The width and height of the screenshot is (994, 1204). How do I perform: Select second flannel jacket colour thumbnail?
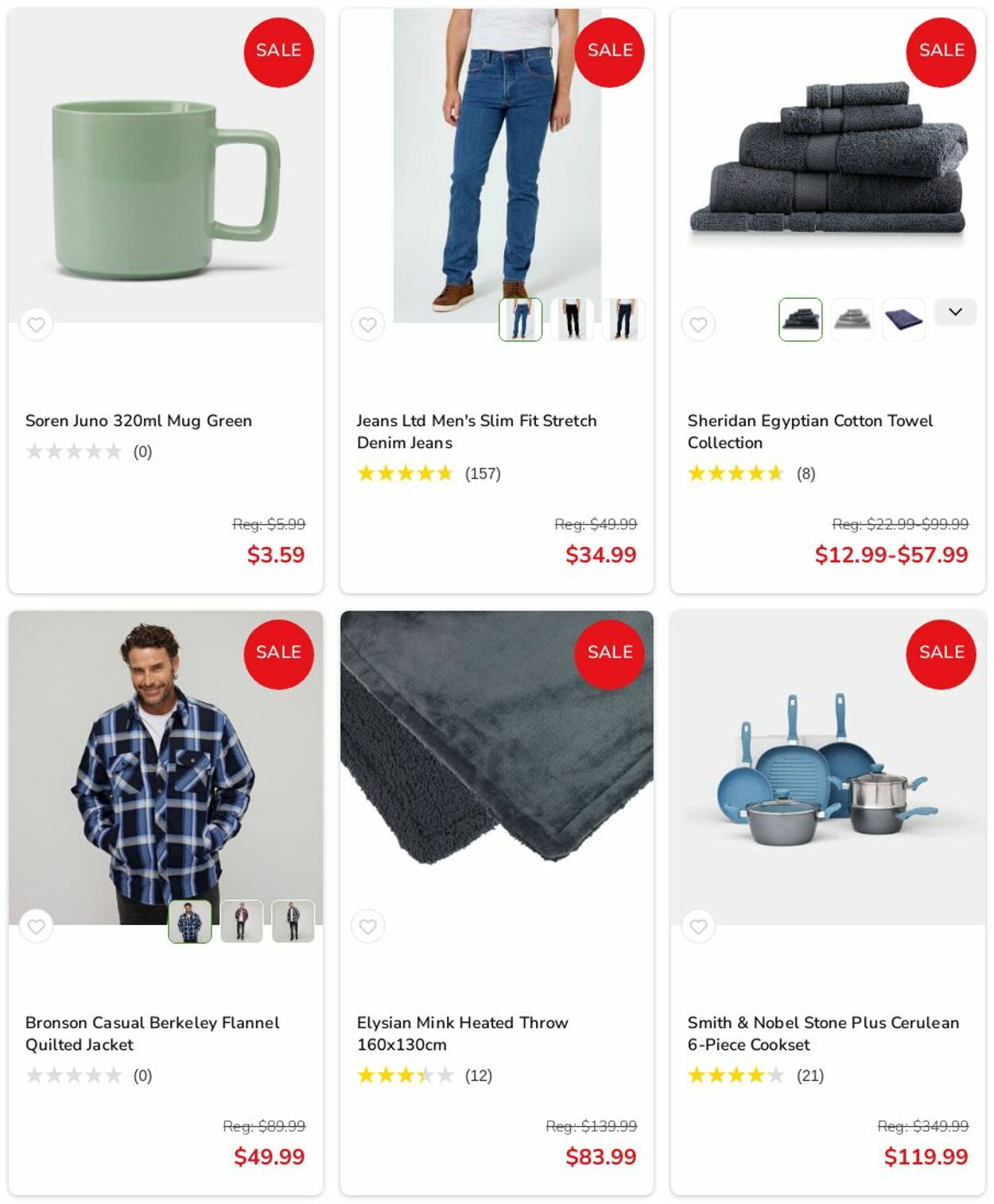[x=241, y=922]
